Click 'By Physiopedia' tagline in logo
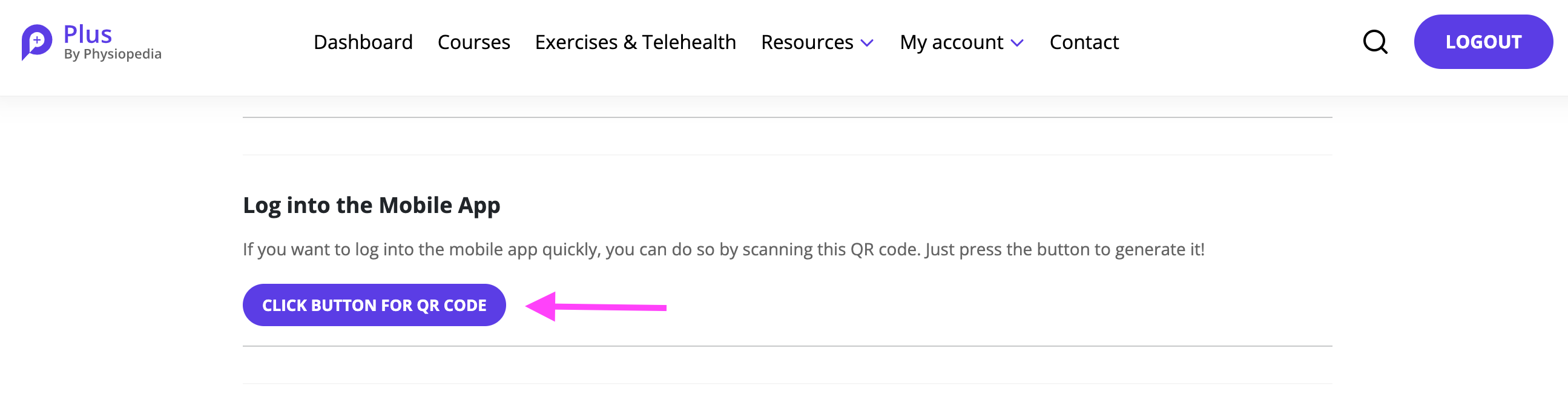This screenshot has width=1568, height=403. pyautogui.click(x=113, y=54)
